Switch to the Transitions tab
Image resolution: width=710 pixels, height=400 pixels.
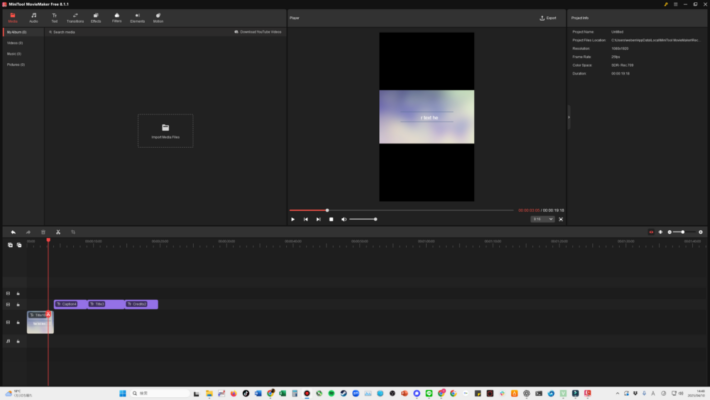[x=75, y=17]
